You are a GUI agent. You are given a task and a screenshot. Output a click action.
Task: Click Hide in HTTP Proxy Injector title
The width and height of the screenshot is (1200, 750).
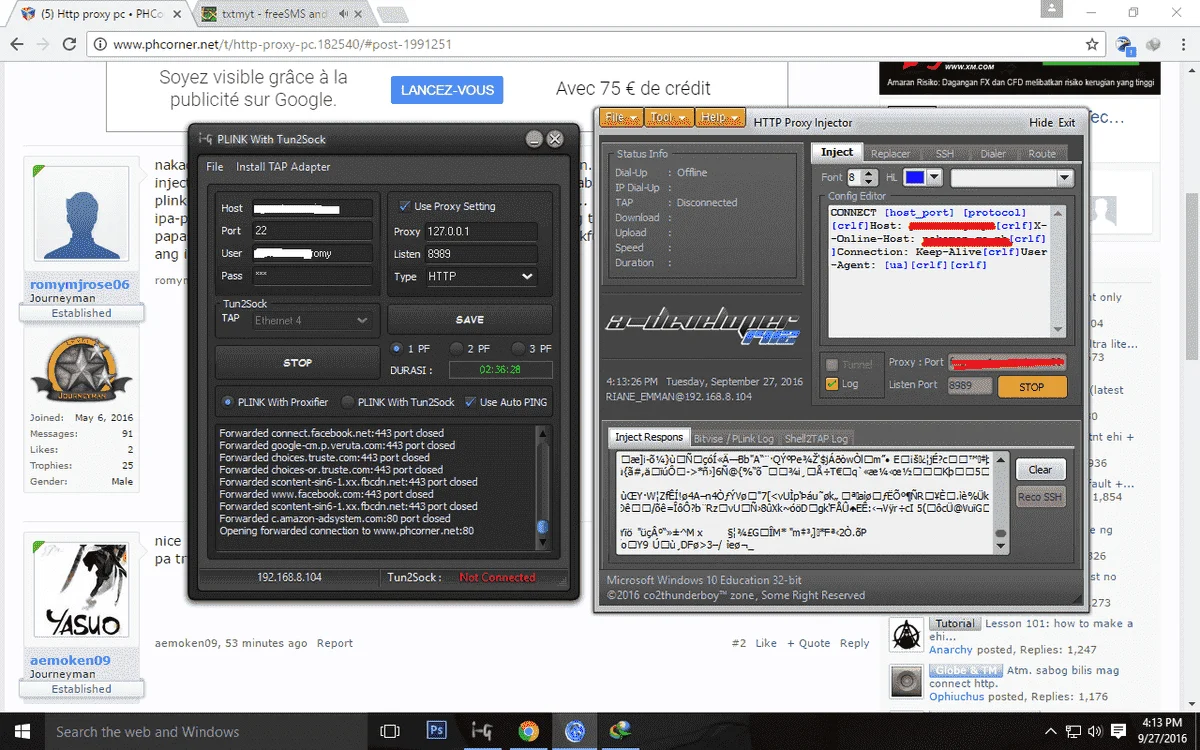click(x=1041, y=122)
